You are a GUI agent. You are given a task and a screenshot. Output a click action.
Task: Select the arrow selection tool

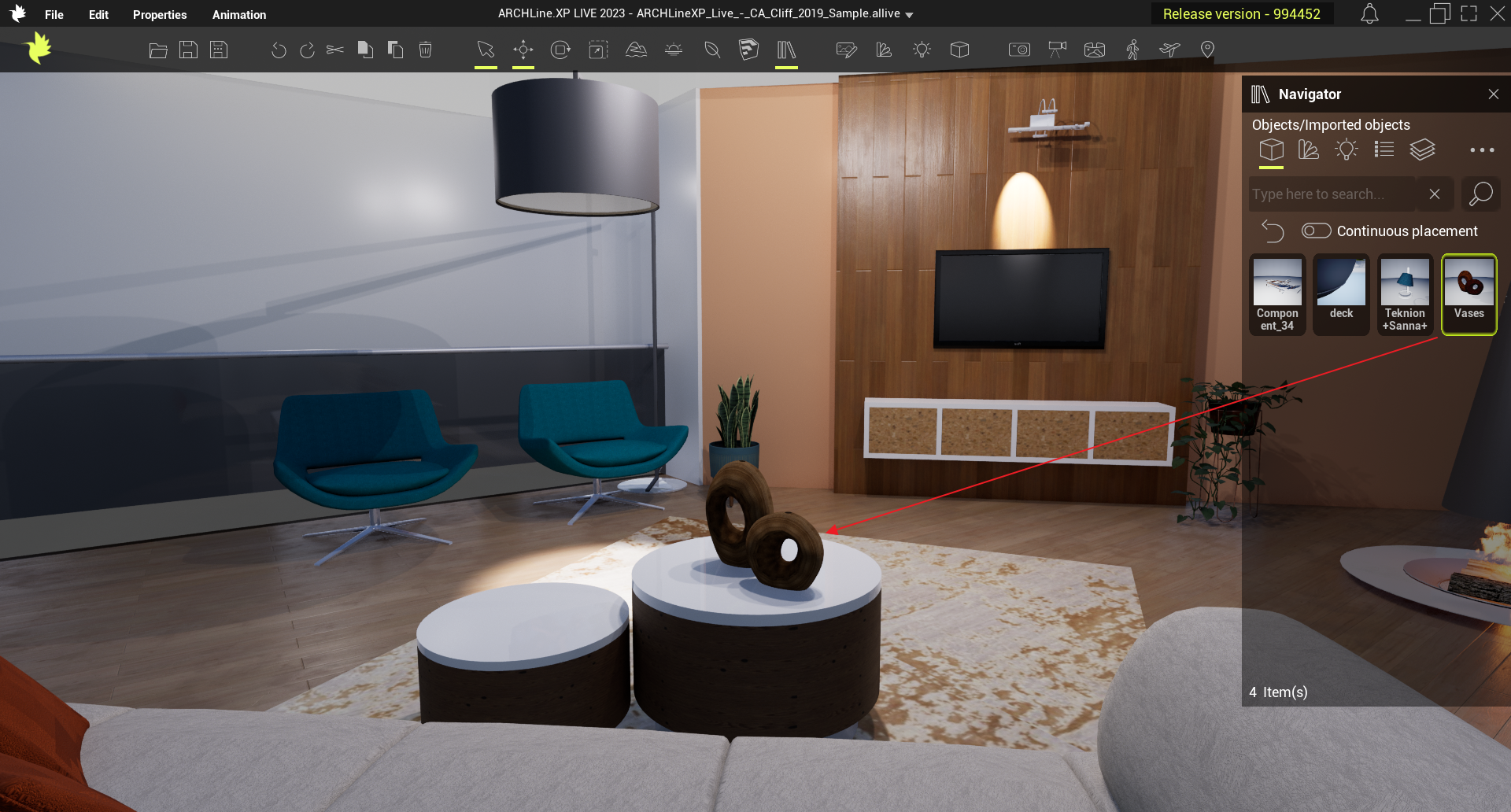click(486, 50)
